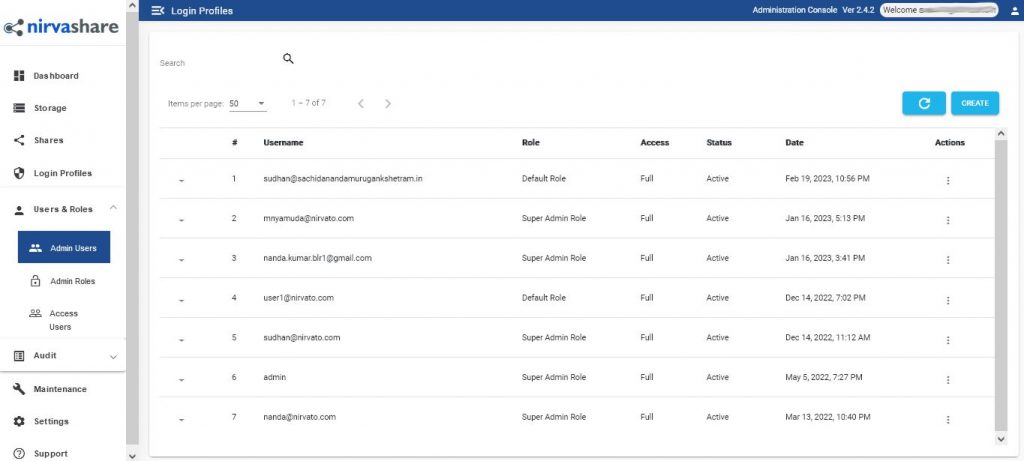Click the '1 – 7 of 7' pagination text
This screenshot has width=1024, height=461.
(x=308, y=103)
